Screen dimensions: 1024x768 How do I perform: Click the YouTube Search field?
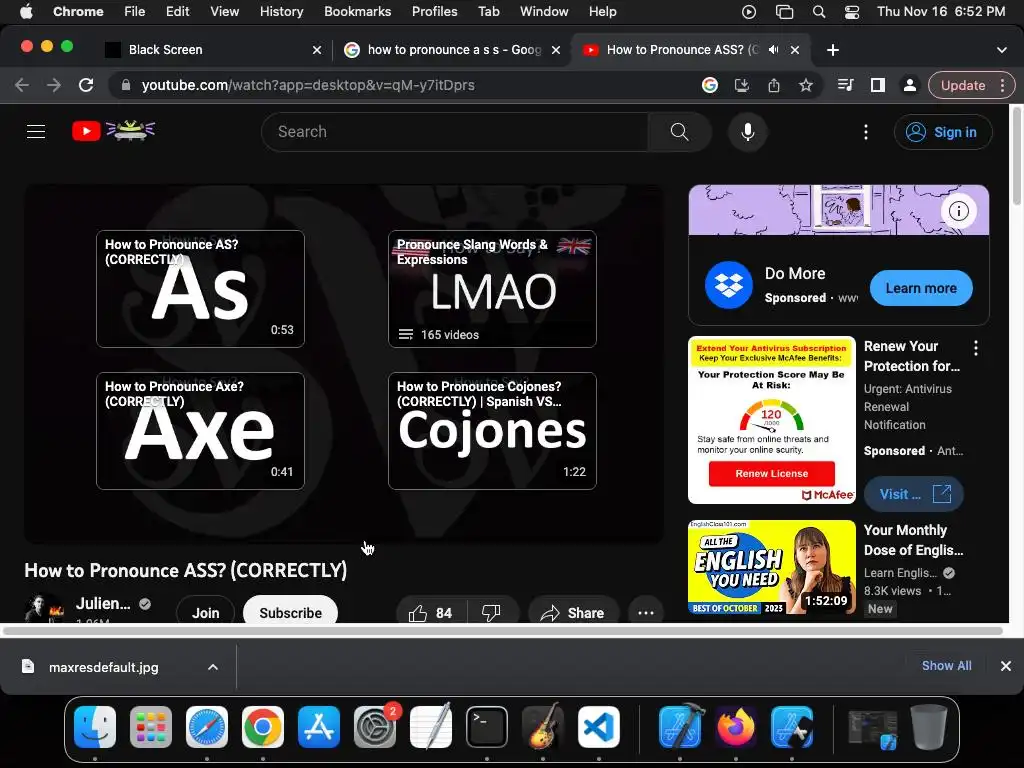tap(455, 132)
